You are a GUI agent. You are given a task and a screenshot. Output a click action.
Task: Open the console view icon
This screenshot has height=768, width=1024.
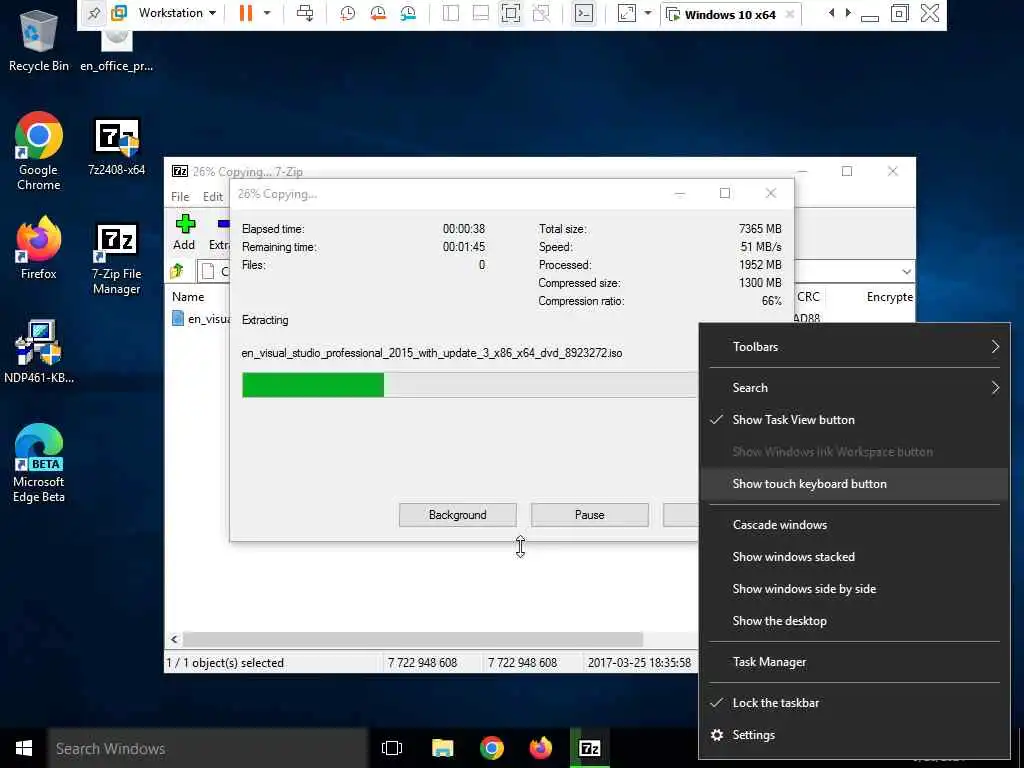583,13
